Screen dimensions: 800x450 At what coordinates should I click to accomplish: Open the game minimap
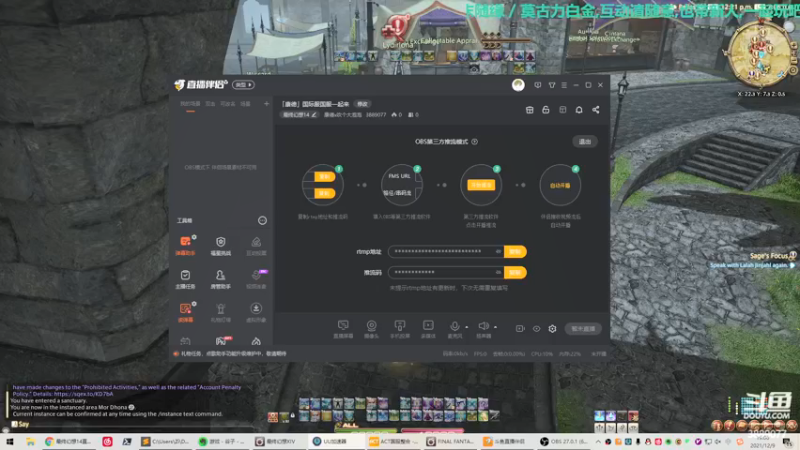point(760,55)
